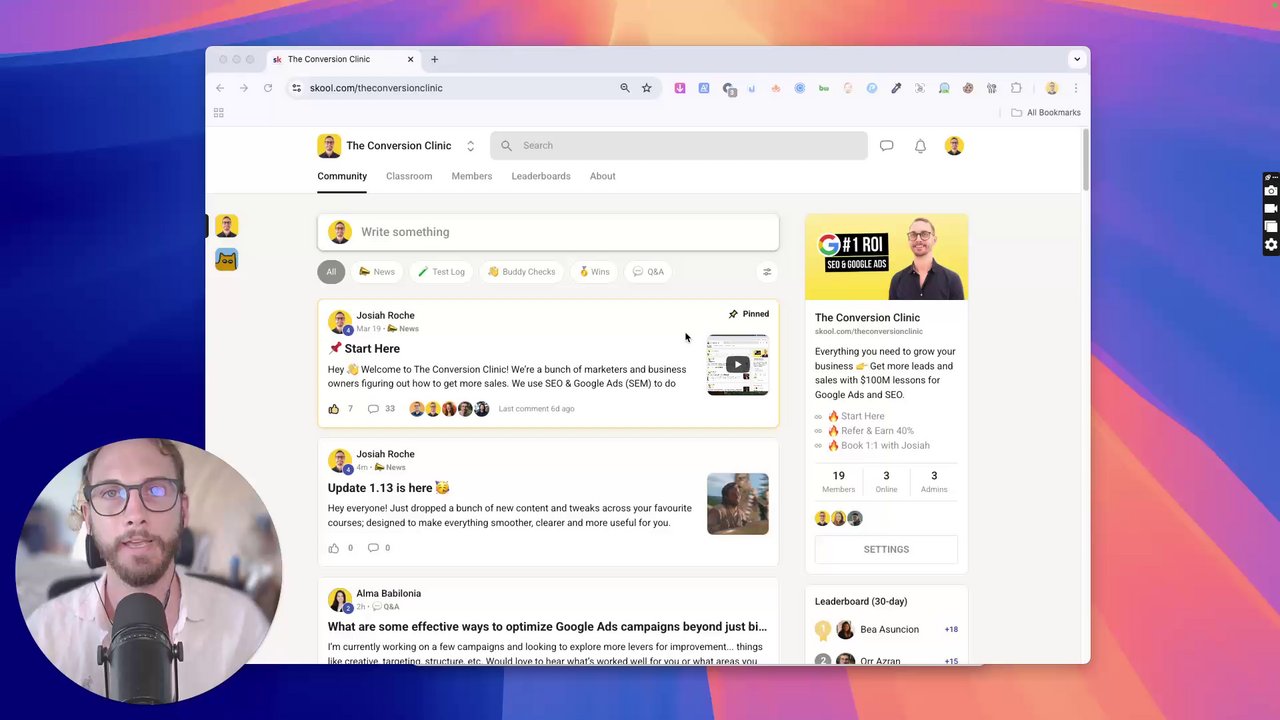Open Update 1.13 is here post title

point(389,488)
